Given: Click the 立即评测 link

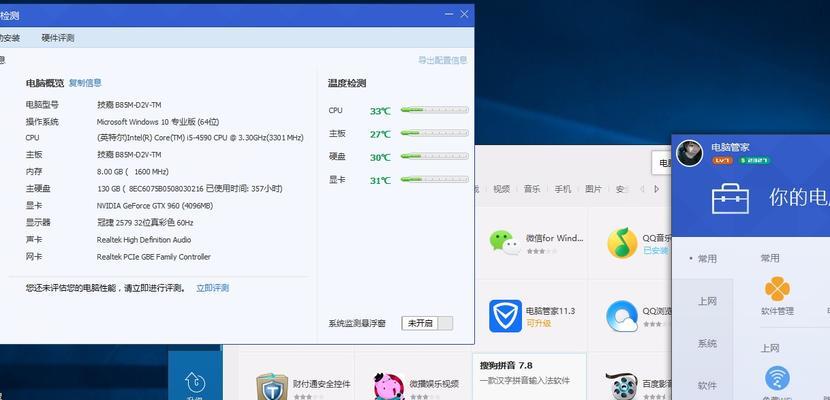Looking at the screenshot, I should click(212, 288).
